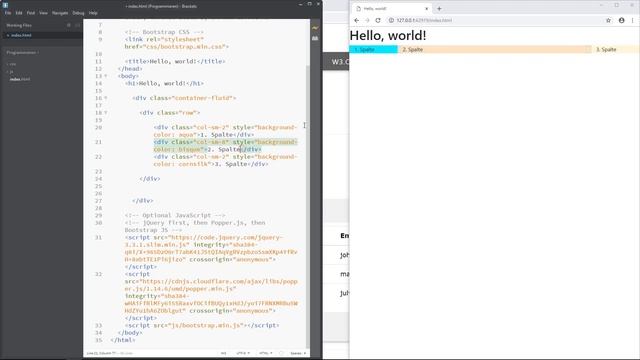This screenshot has width=640, height=360.
Task: Click line 22 cornsilk div code
Action: (225, 160)
